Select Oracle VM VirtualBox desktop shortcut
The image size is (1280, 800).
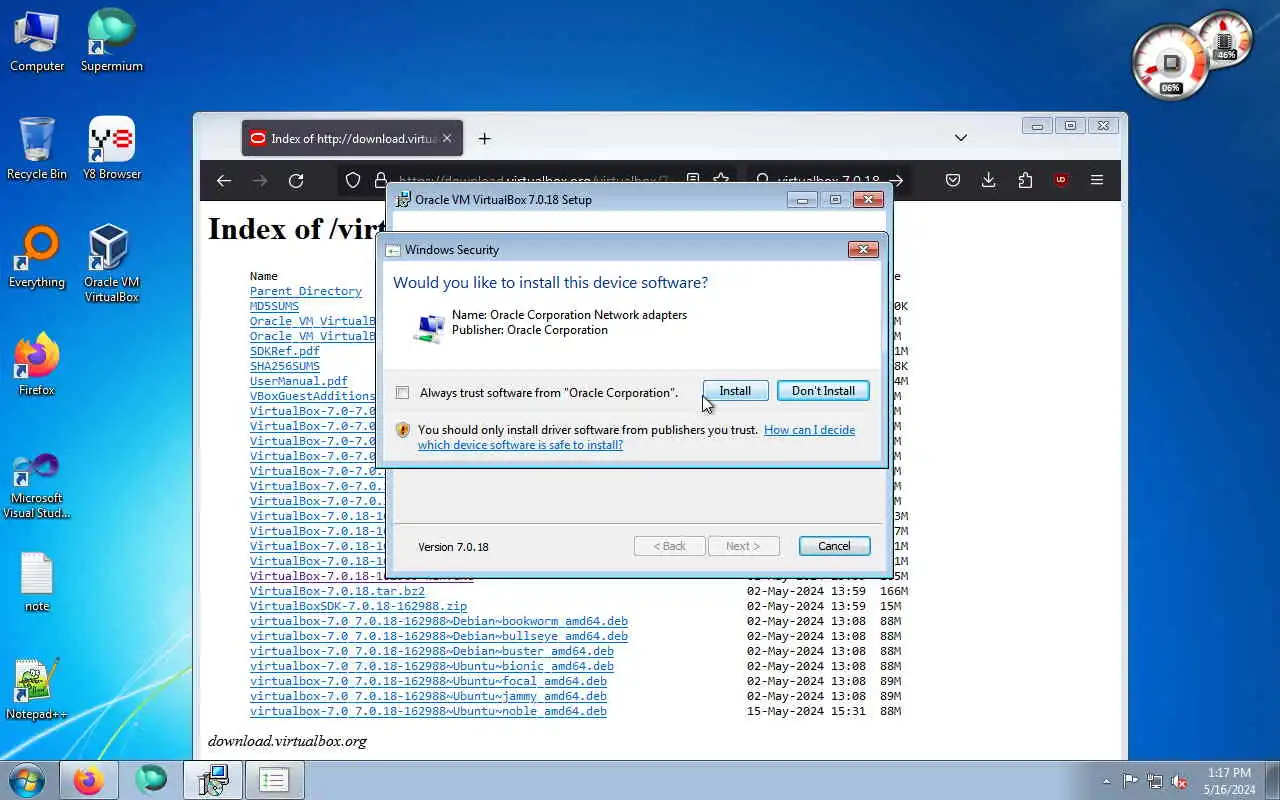pyautogui.click(x=112, y=263)
